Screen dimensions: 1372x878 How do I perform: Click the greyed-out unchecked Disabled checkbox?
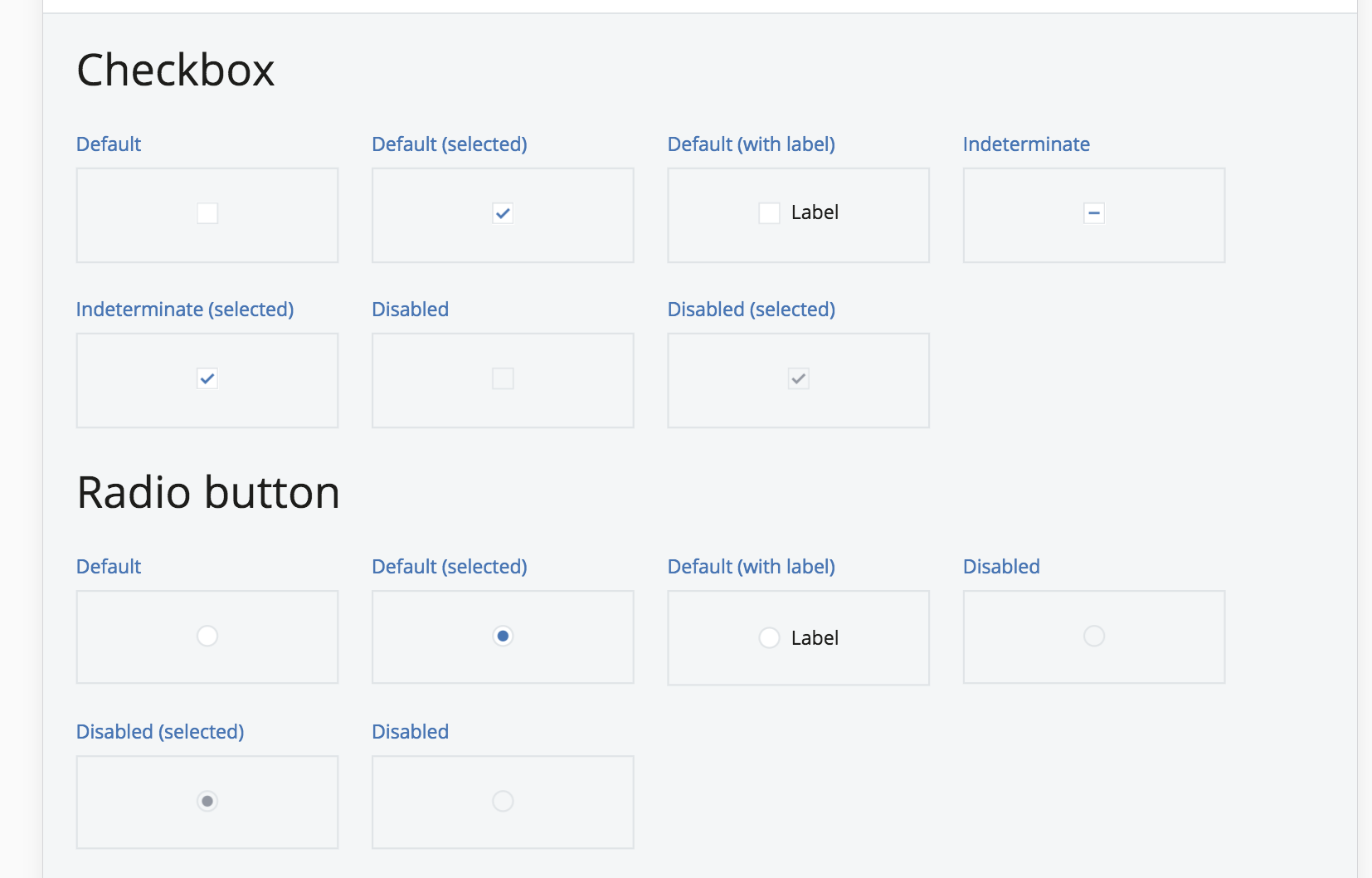503,378
